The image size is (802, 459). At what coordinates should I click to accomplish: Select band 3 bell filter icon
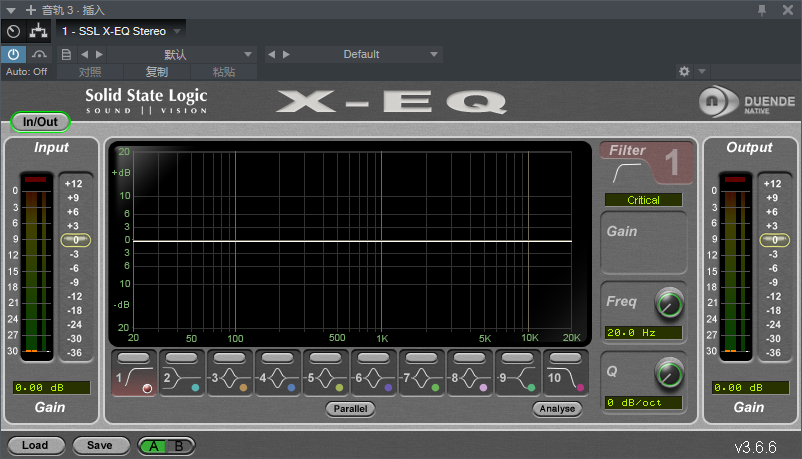228,379
